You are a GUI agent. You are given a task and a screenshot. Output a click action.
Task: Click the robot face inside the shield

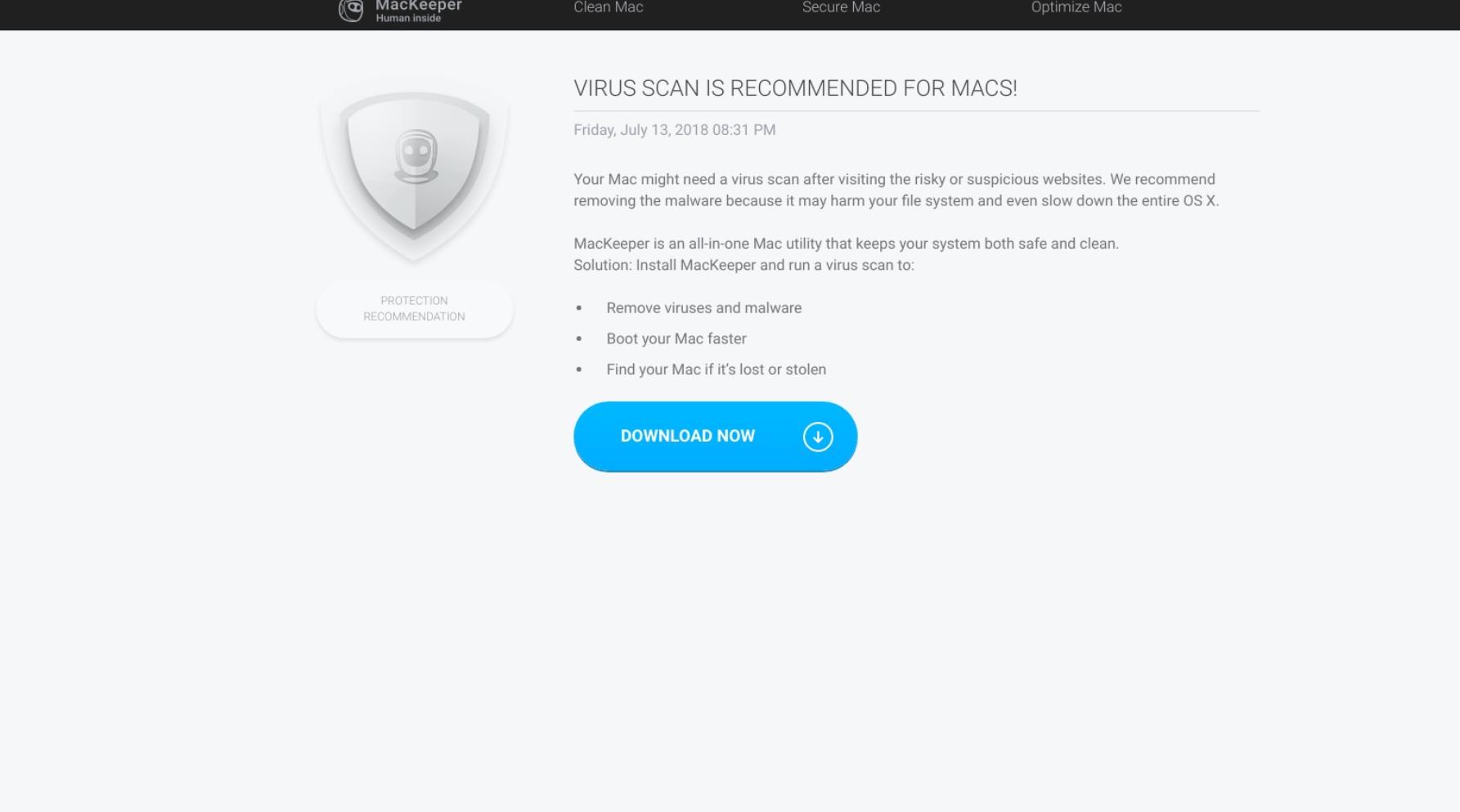(416, 156)
